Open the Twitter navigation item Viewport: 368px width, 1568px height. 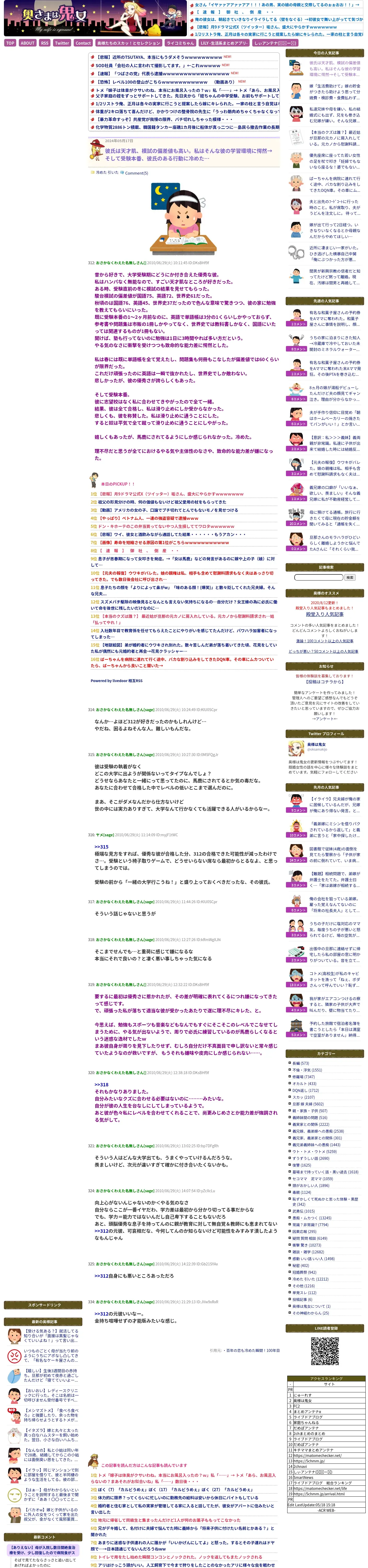pyautogui.click(x=61, y=43)
